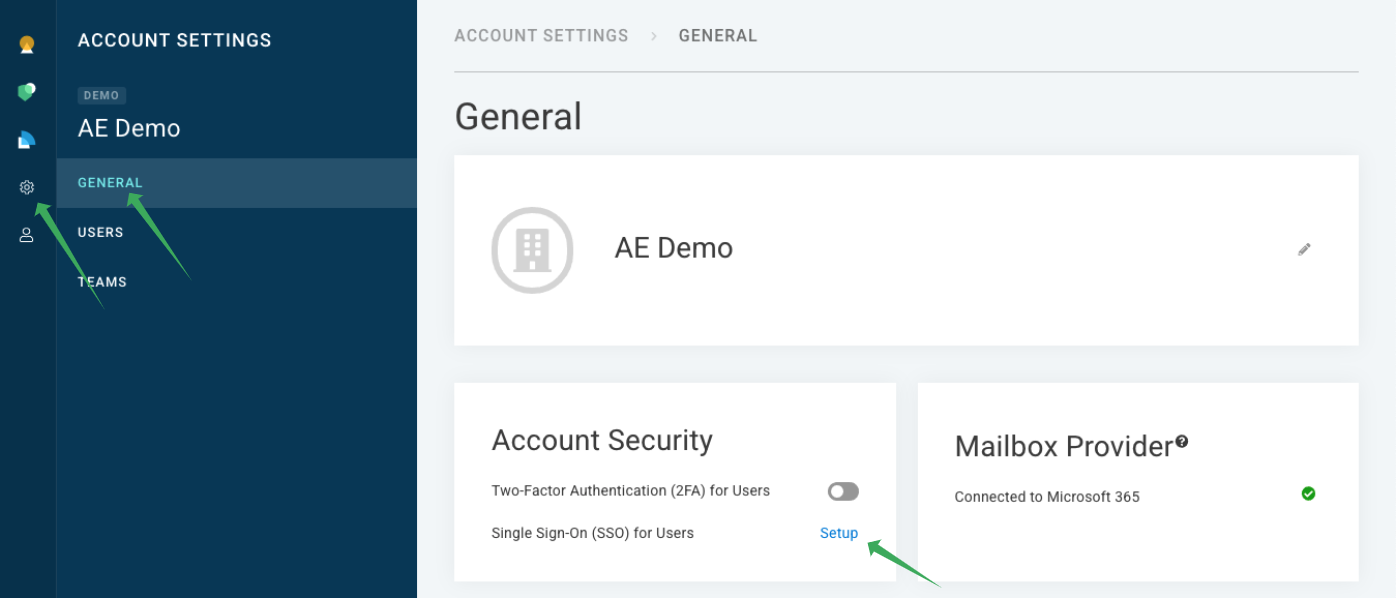This screenshot has width=1396, height=598.
Task: Click General in the breadcrumb
Action: coord(718,36)
